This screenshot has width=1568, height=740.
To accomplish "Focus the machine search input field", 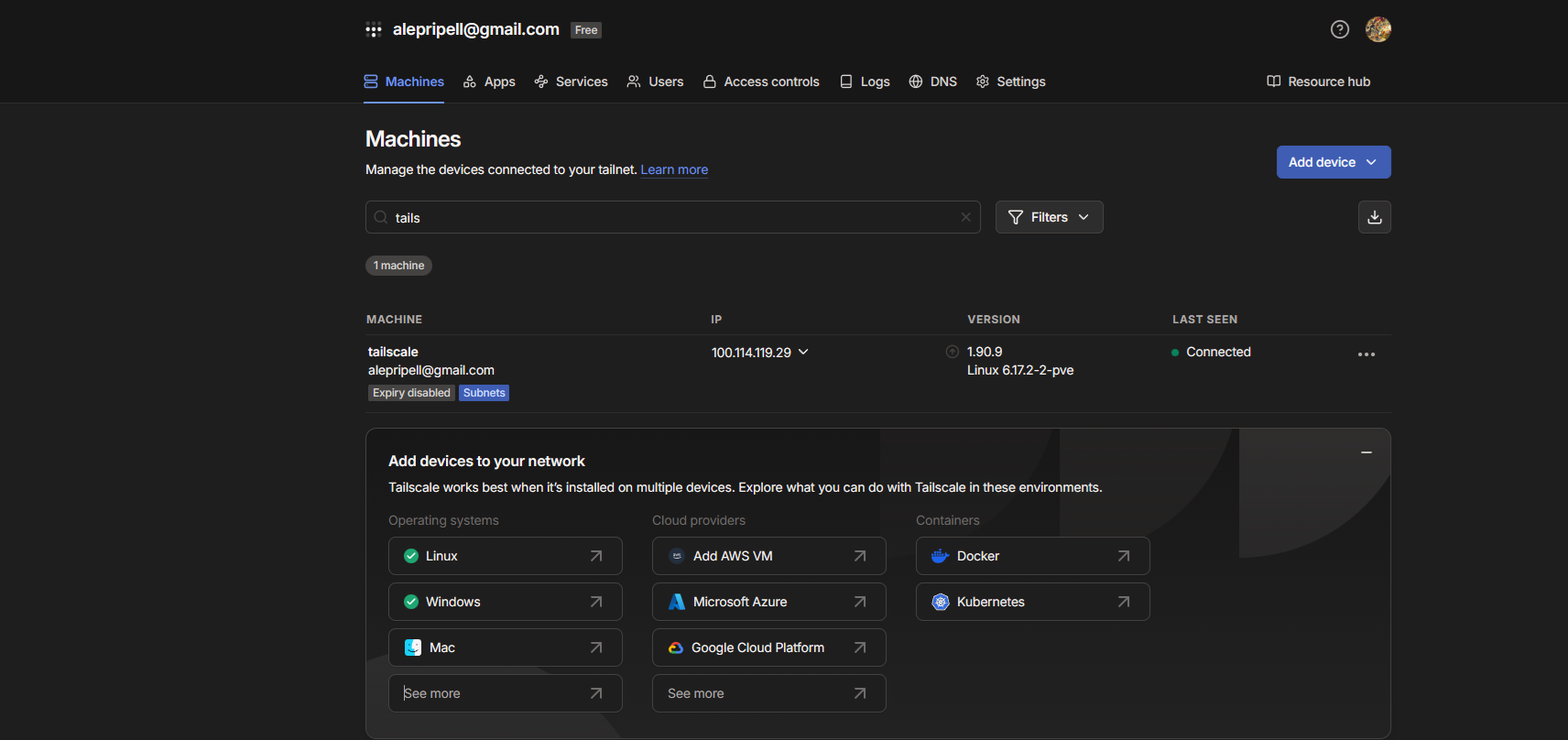I will (673, 217).
